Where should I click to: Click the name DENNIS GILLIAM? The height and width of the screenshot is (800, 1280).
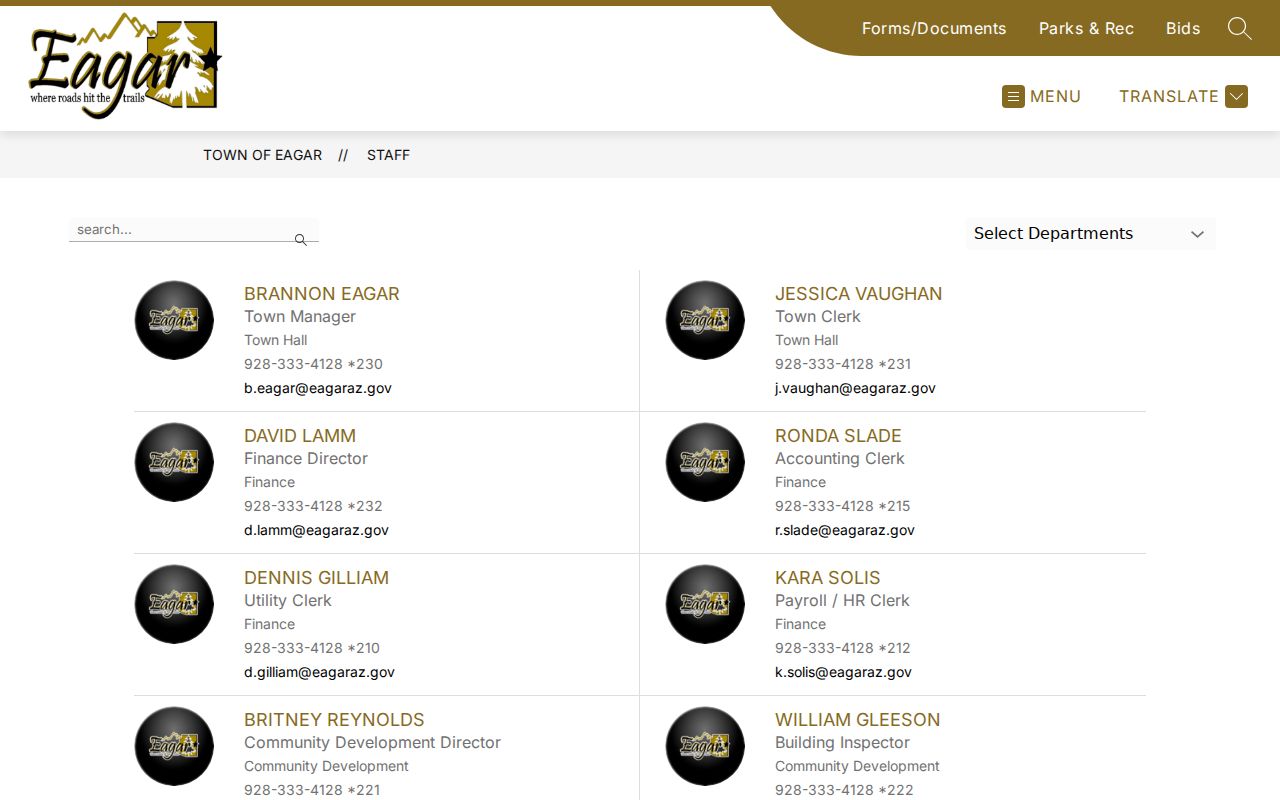point(316,577)
